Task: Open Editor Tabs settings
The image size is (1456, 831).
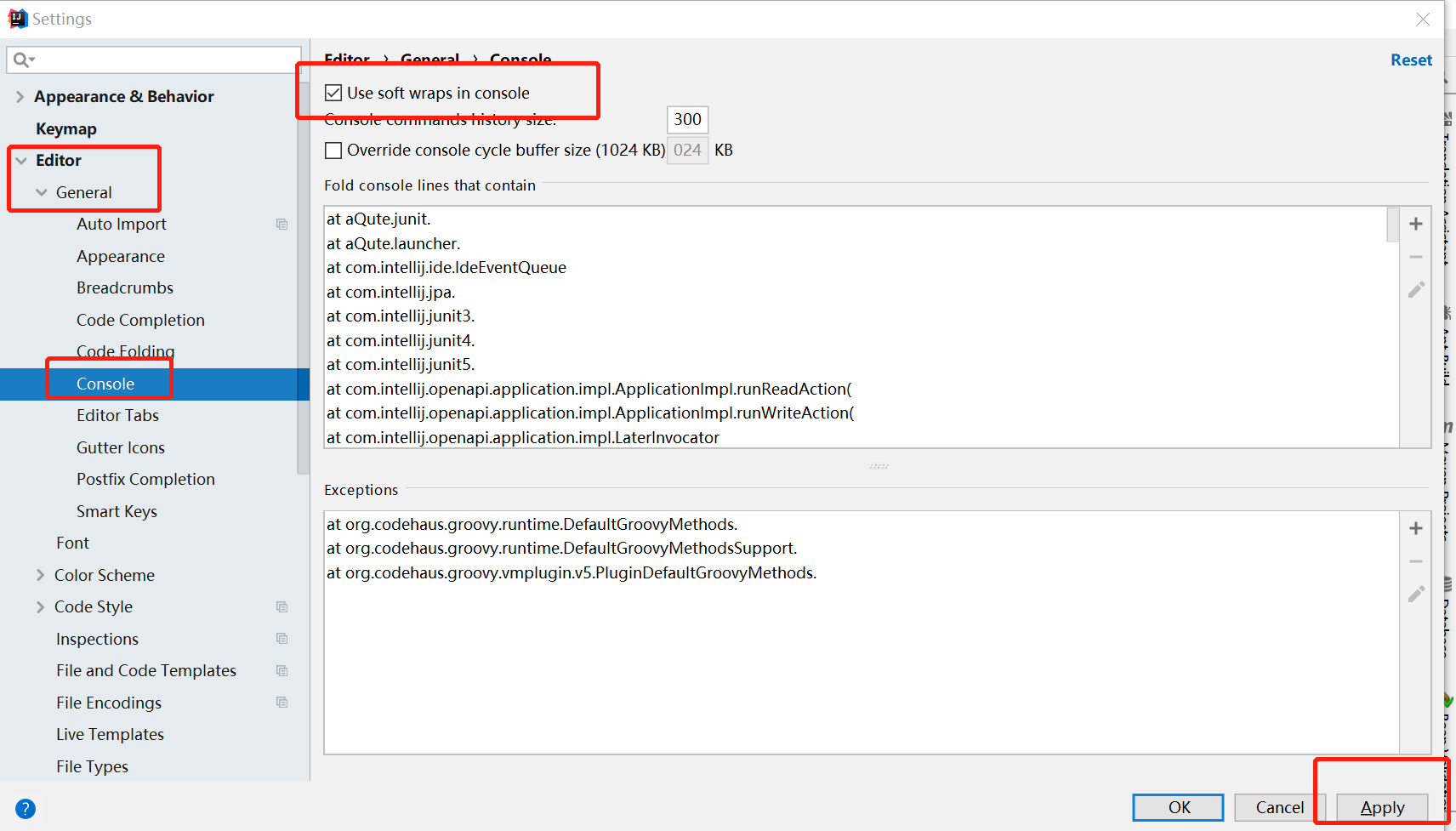Action: pos(117,416)
